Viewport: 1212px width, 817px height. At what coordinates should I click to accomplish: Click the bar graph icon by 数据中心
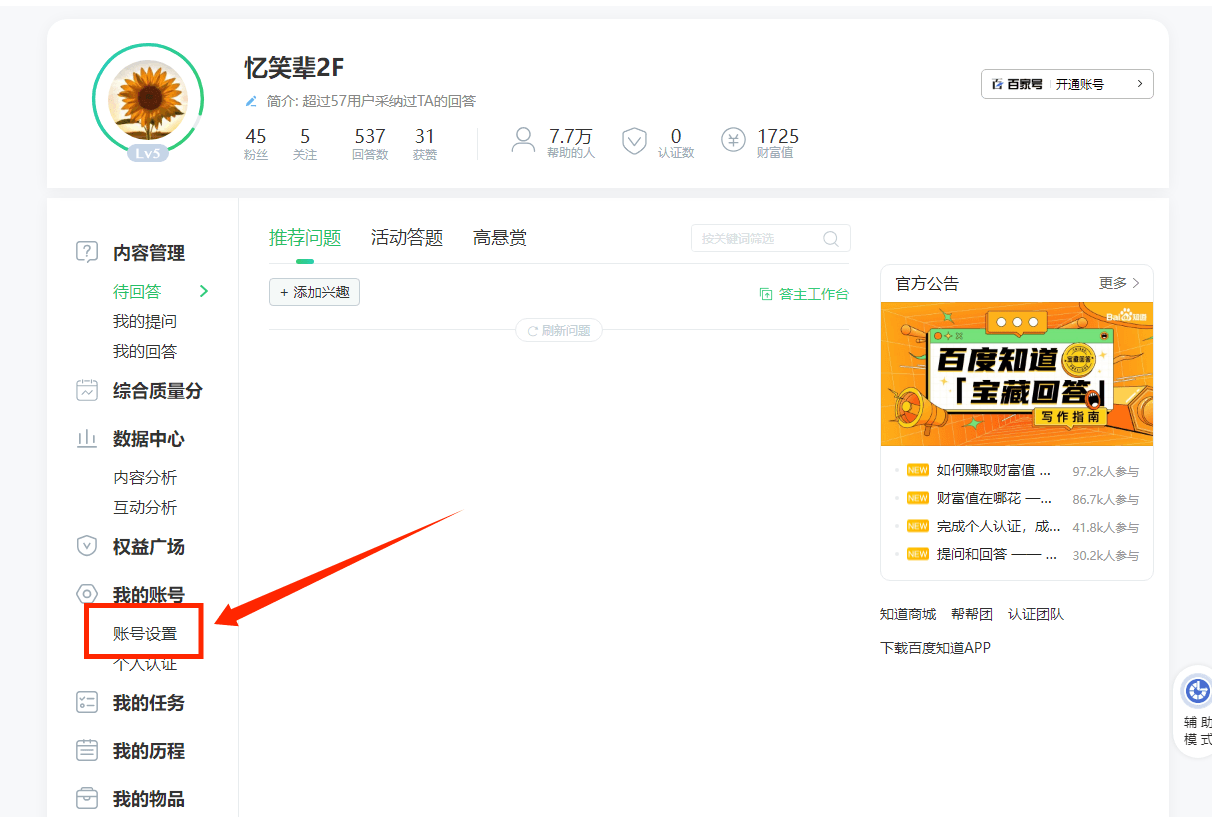click(x=87, y=438)
